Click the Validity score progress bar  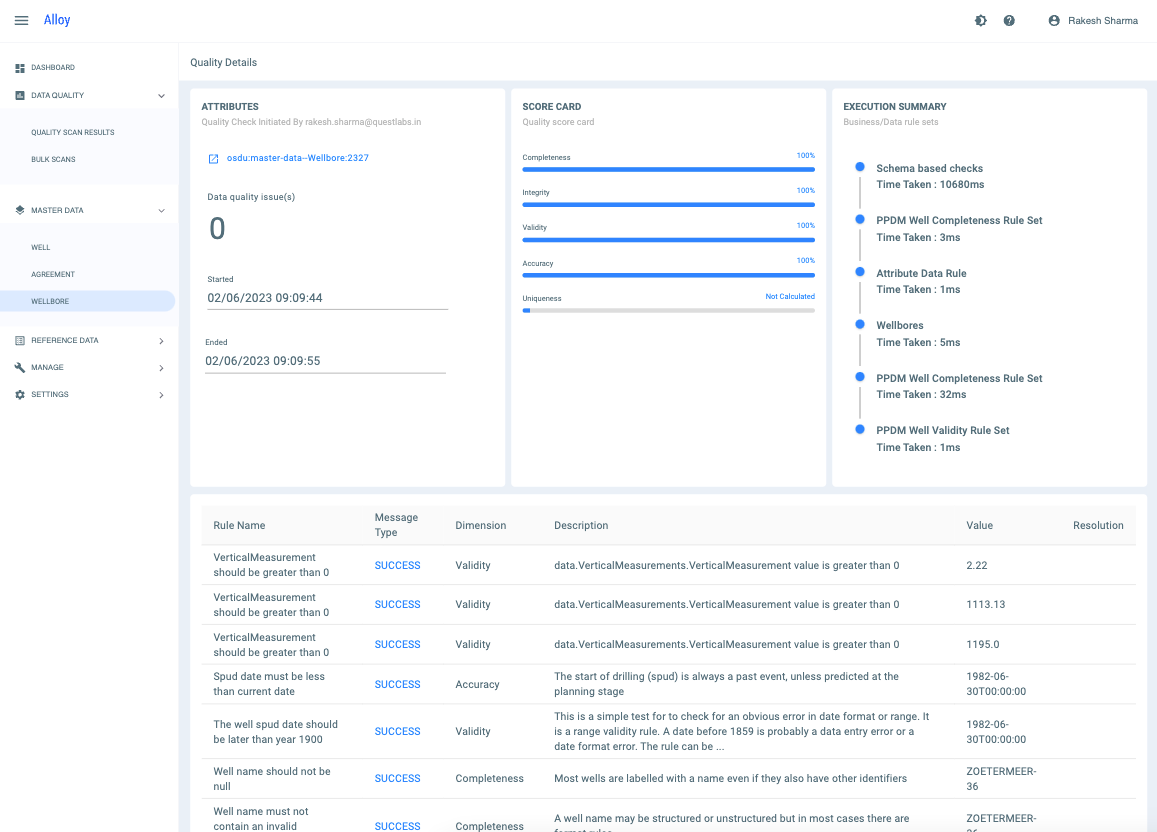(x=669, y=240)
